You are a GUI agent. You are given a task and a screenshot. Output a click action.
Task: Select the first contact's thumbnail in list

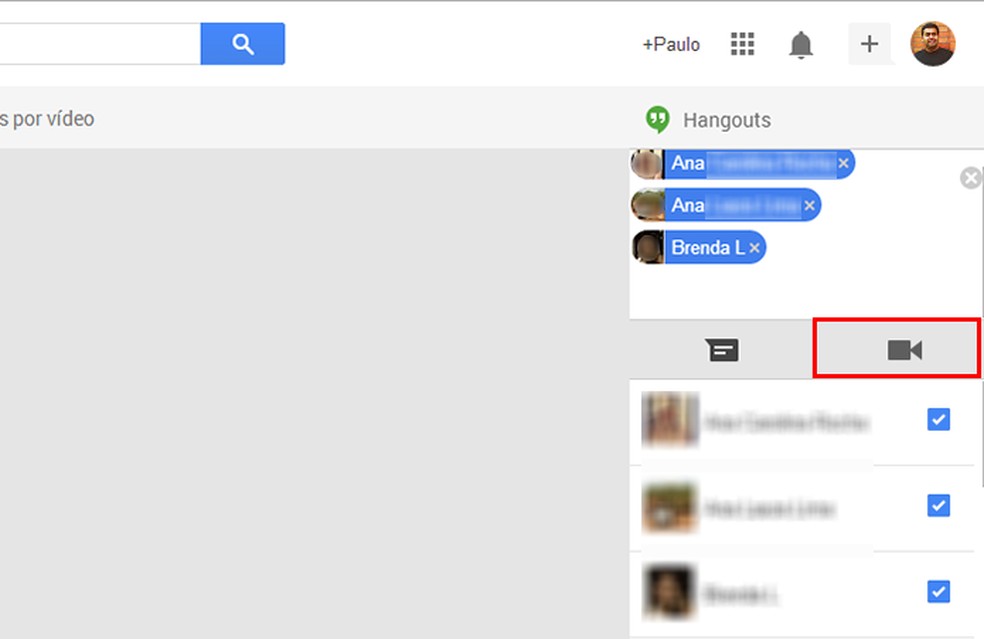coord(670,419)
